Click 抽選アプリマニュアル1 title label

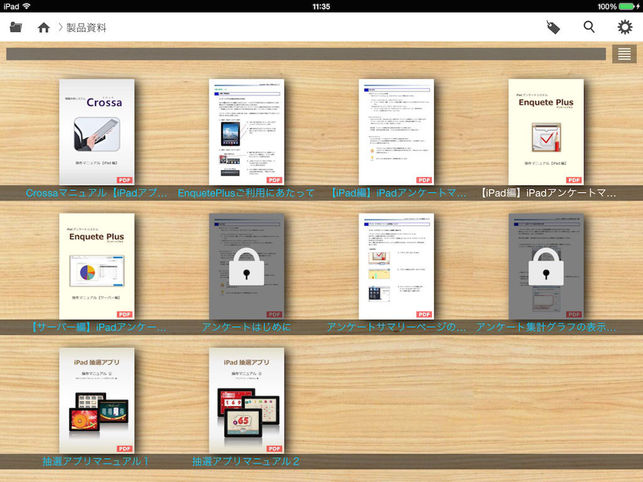(x=96, y=461)
